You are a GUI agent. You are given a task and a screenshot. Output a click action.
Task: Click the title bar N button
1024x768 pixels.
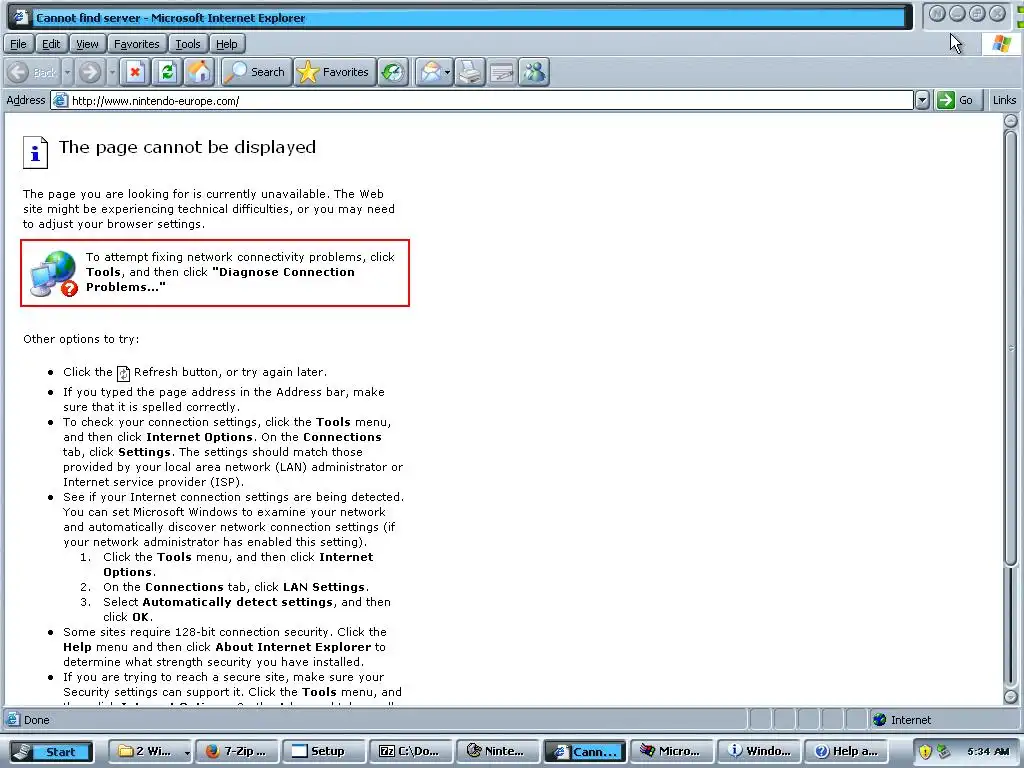[937, 14]
